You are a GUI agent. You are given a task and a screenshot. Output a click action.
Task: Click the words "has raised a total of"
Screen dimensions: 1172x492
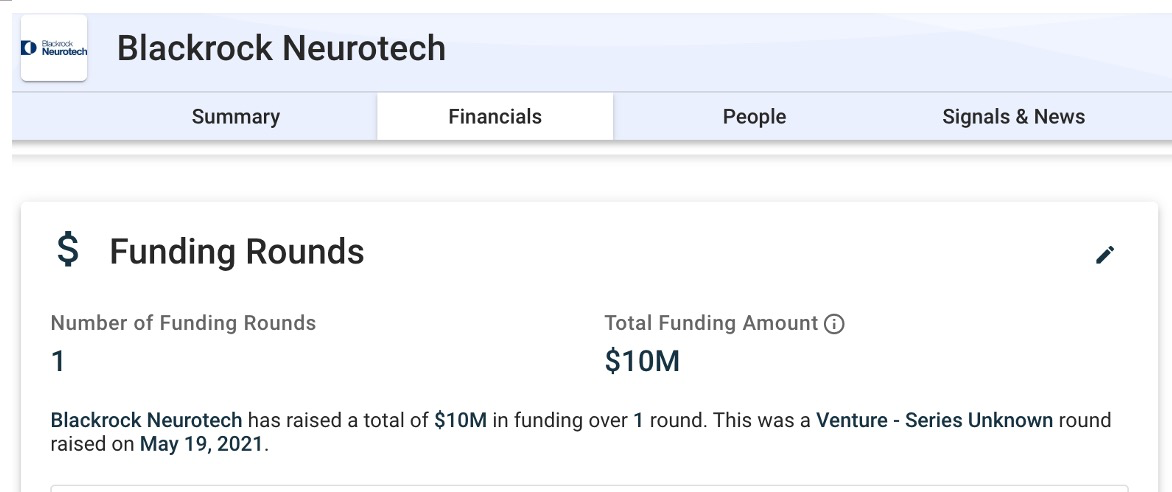[x=338, y=420]
